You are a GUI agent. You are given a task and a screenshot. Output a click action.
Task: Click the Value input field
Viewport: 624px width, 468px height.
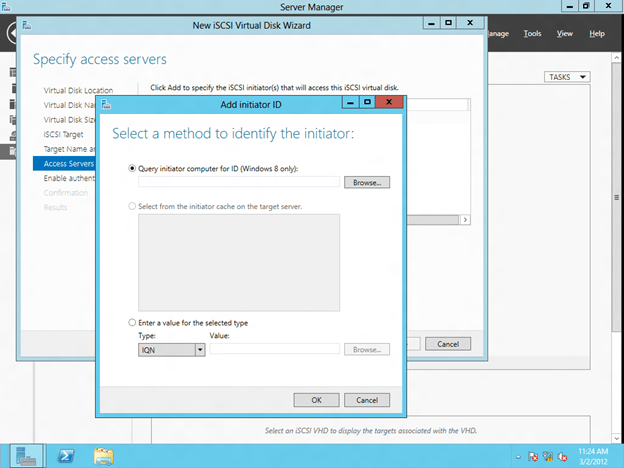click(274, 349)
